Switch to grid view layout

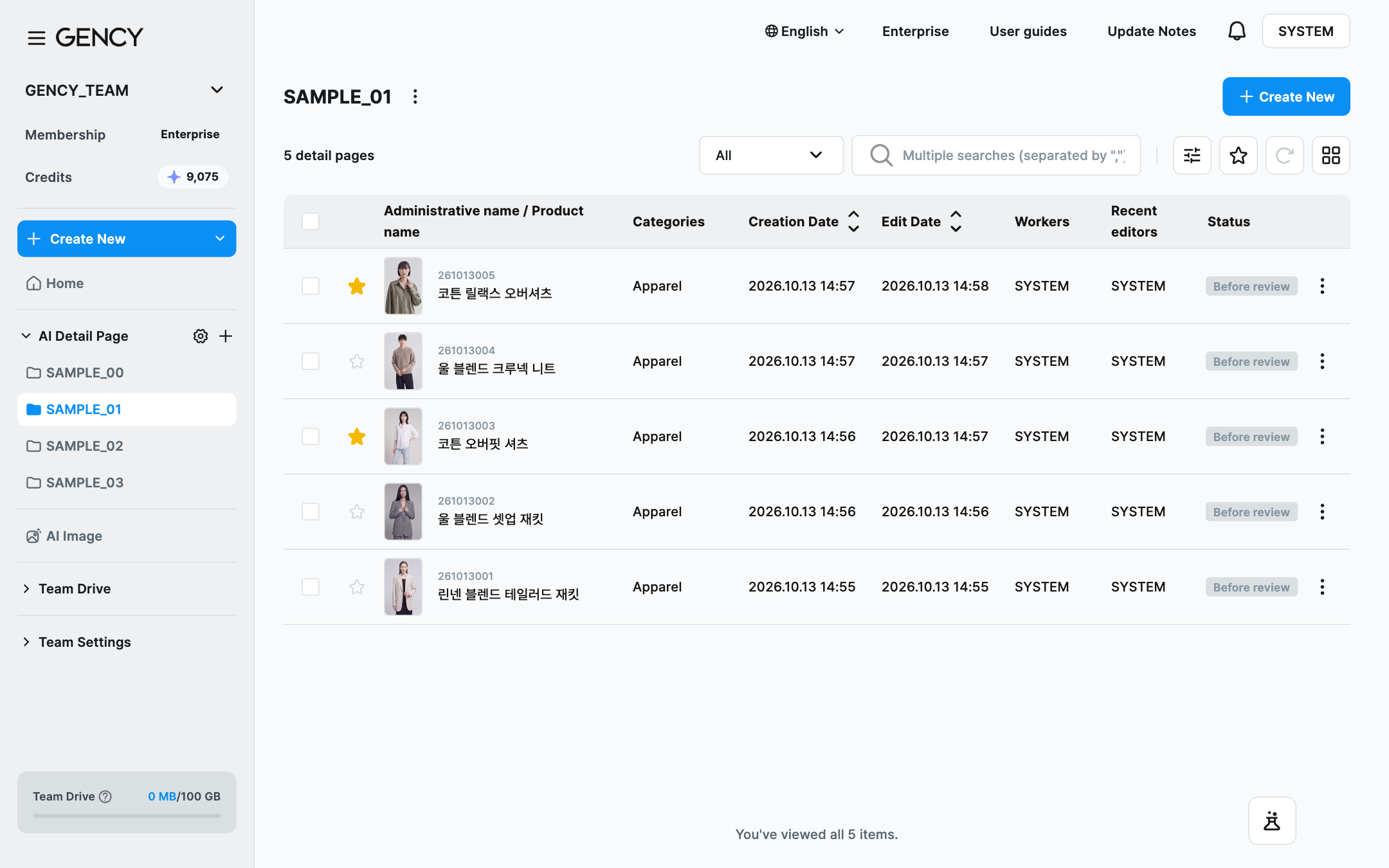coord(1330,155)
